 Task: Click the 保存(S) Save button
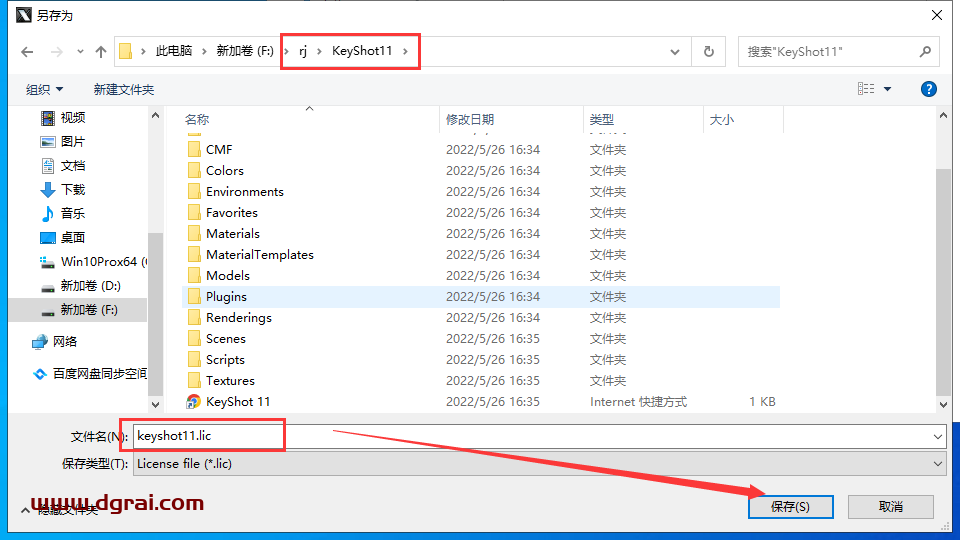tap(789, 506)
